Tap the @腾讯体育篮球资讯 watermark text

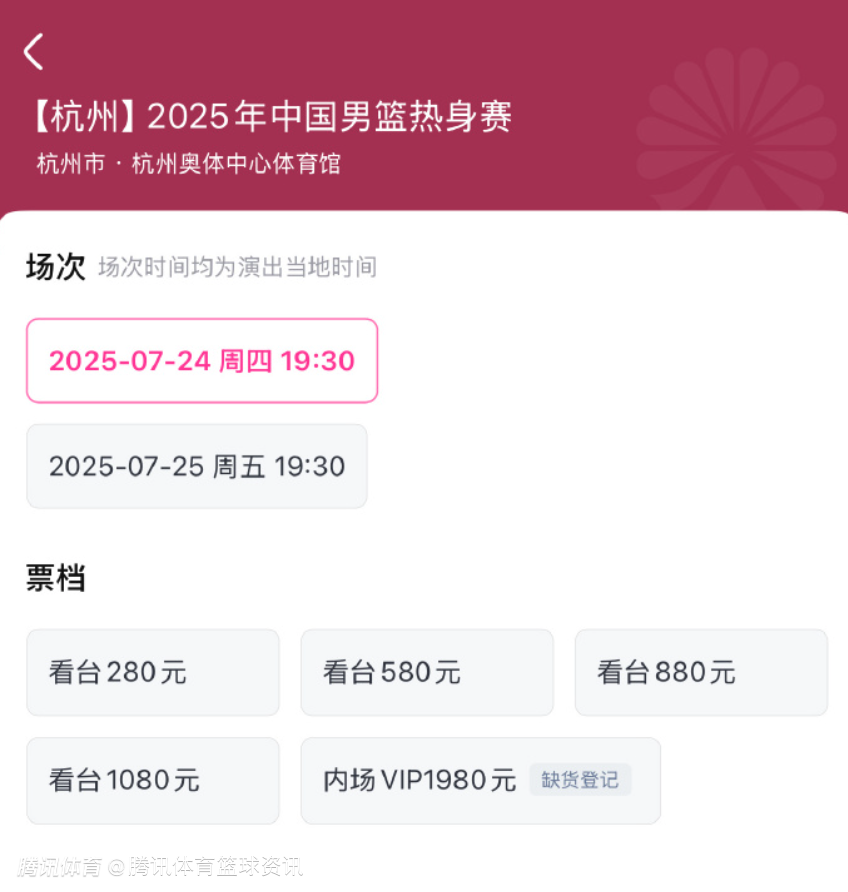(206, 867)
